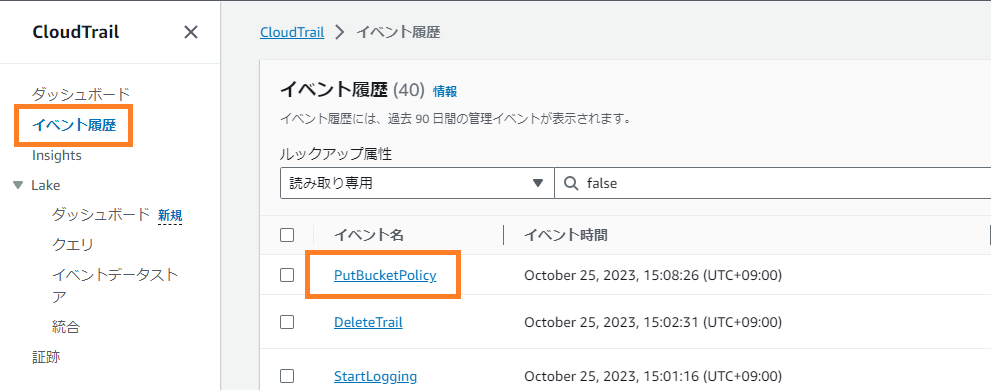Open 証跡 in the sidebar
Screen dimensions: 991x390
point(46,357)
